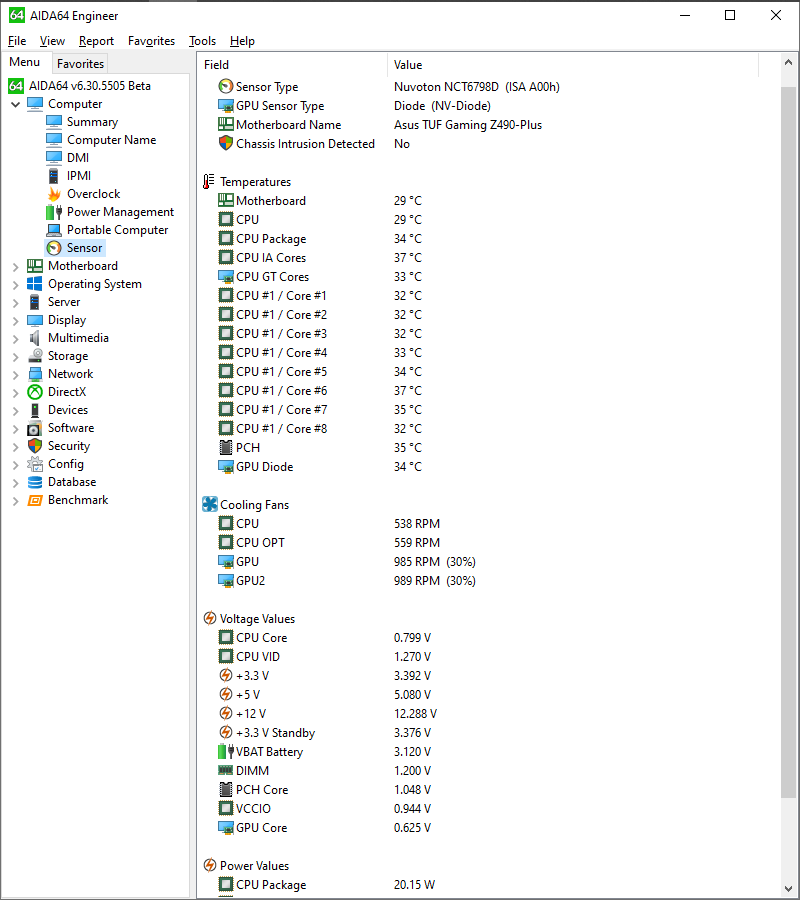Expand the Operating System tree node
Viewport: 800px width, 900px height.
15,285
